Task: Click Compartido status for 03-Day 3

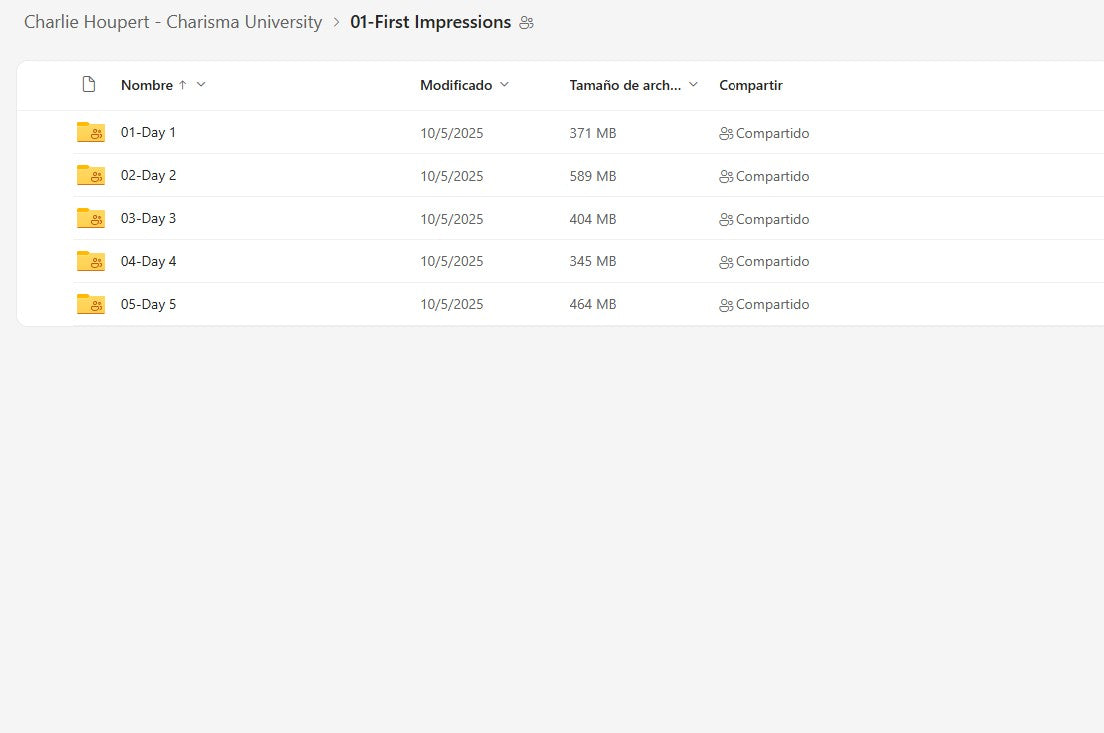Action: pos(772,219)
